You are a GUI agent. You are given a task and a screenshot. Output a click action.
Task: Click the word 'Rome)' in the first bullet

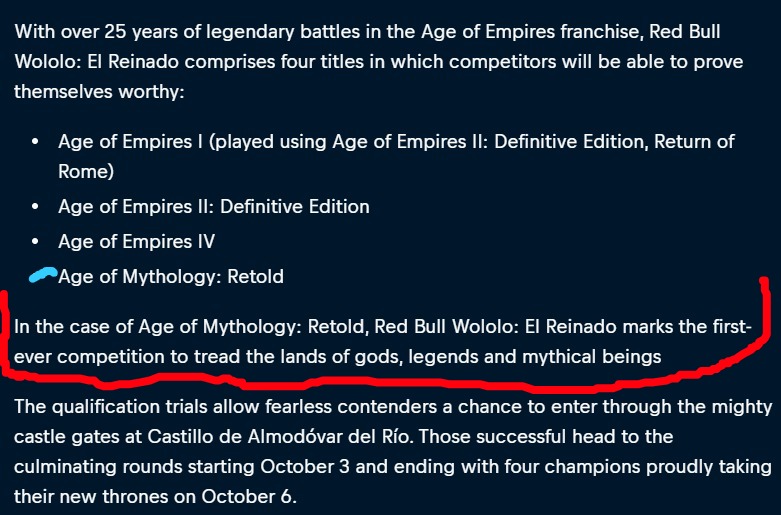(x=86, y=171)
